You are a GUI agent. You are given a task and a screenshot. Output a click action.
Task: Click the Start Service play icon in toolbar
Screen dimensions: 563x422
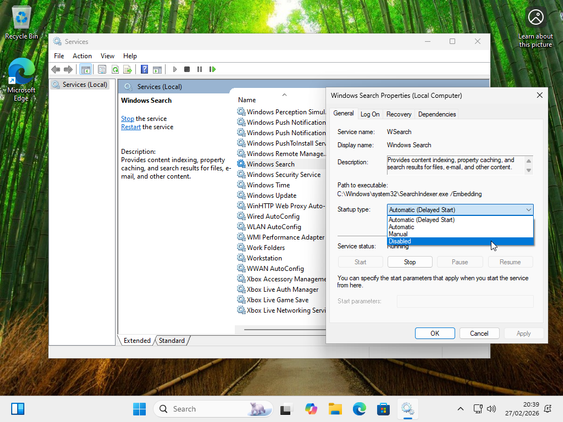[x=175, y=69]
